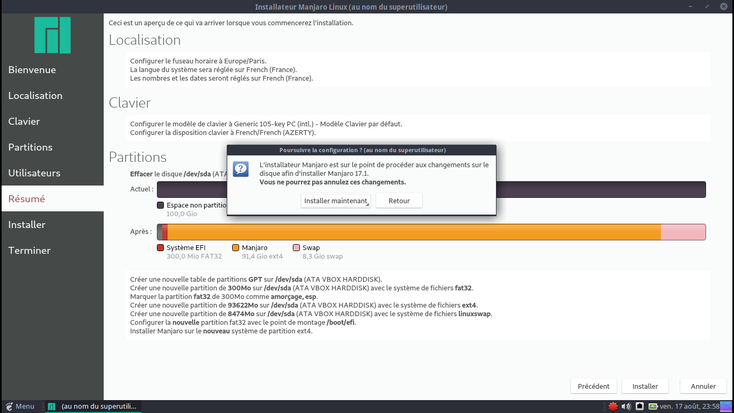Viewport: 734px width, 413px height.
Task: Select the installer window entry in the taskbar
Action: [x=93, y=406]
